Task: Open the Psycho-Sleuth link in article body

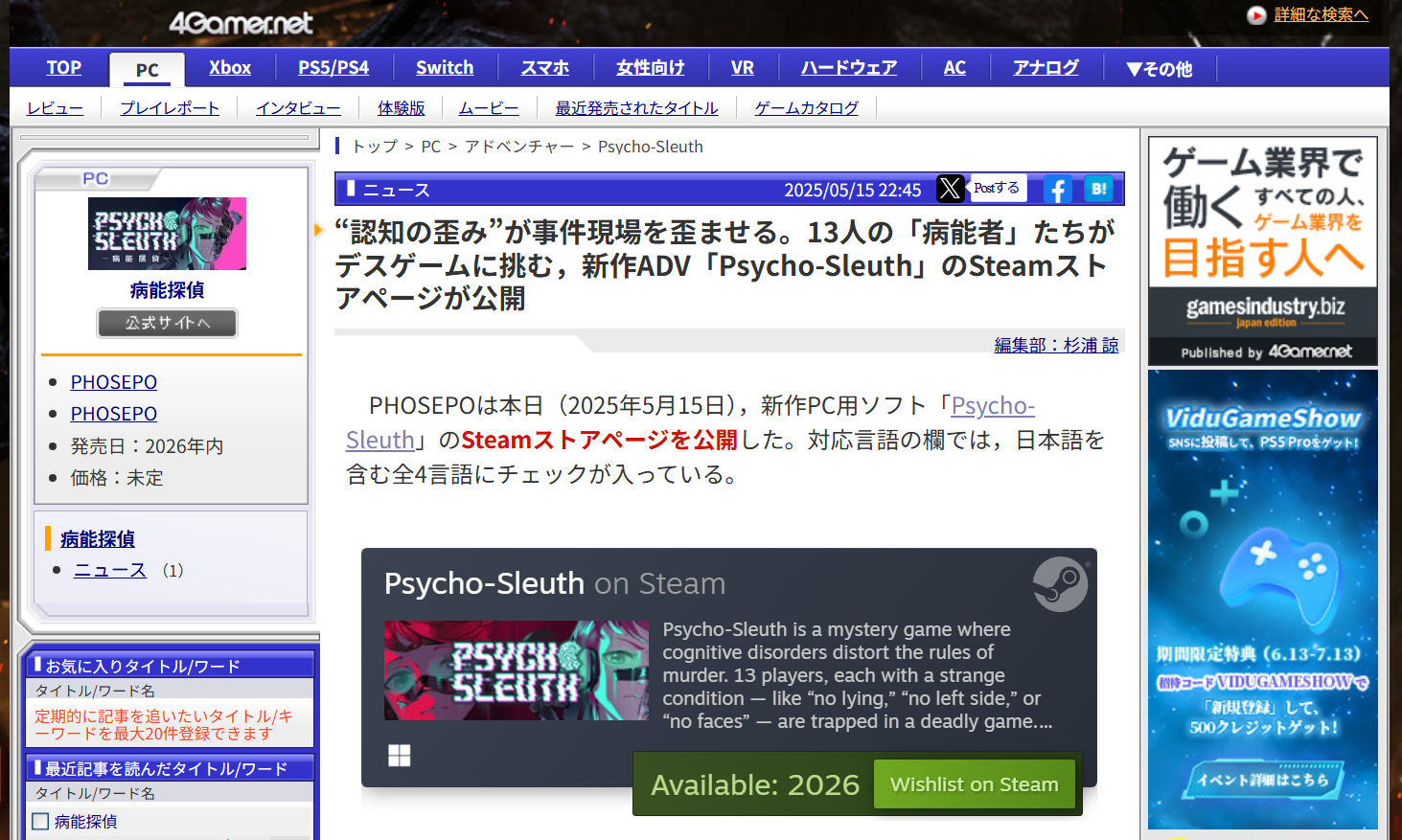Action: coord(690,422)
